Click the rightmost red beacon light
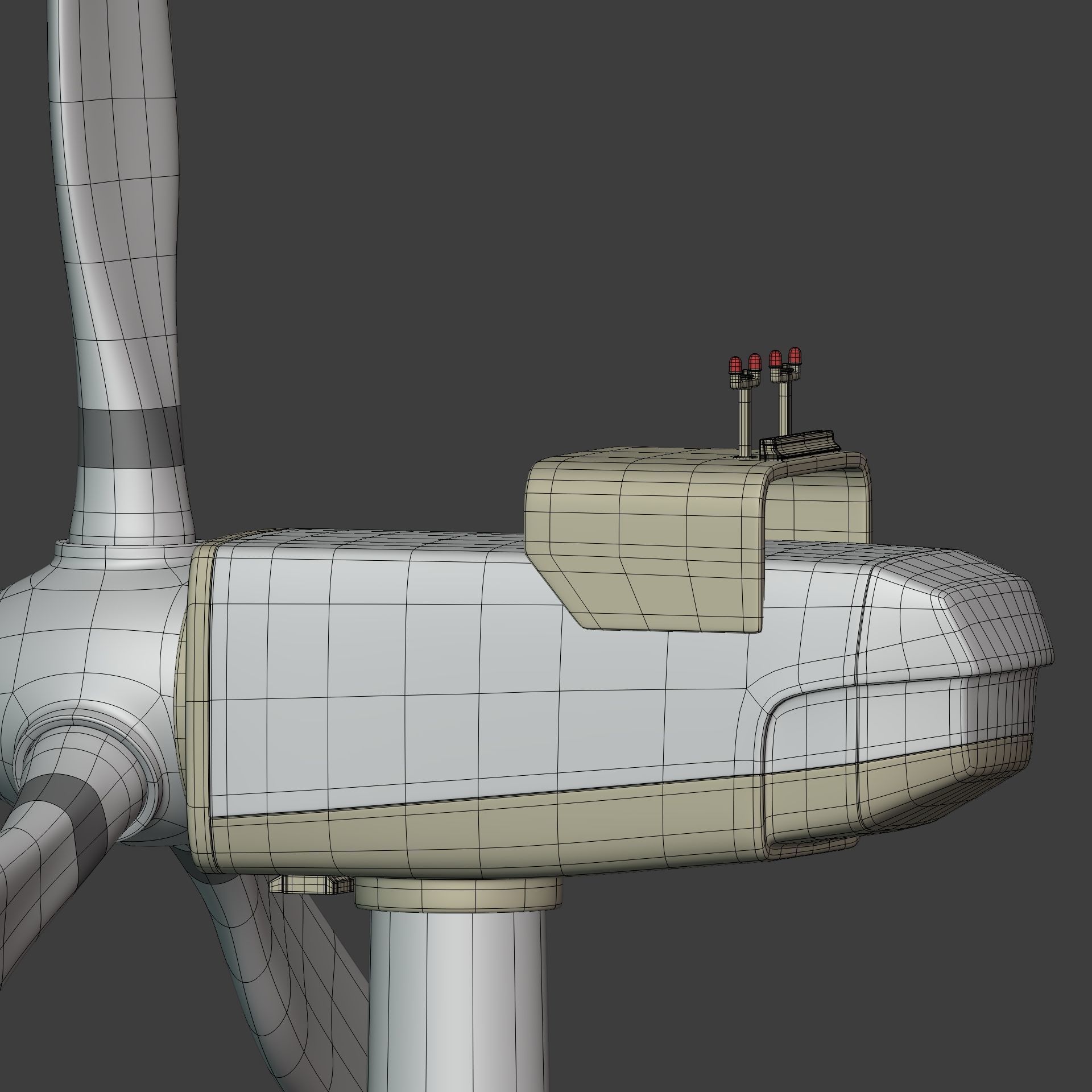The width and height of the screenshot is (1092, 1092). [x=795, y=355]
